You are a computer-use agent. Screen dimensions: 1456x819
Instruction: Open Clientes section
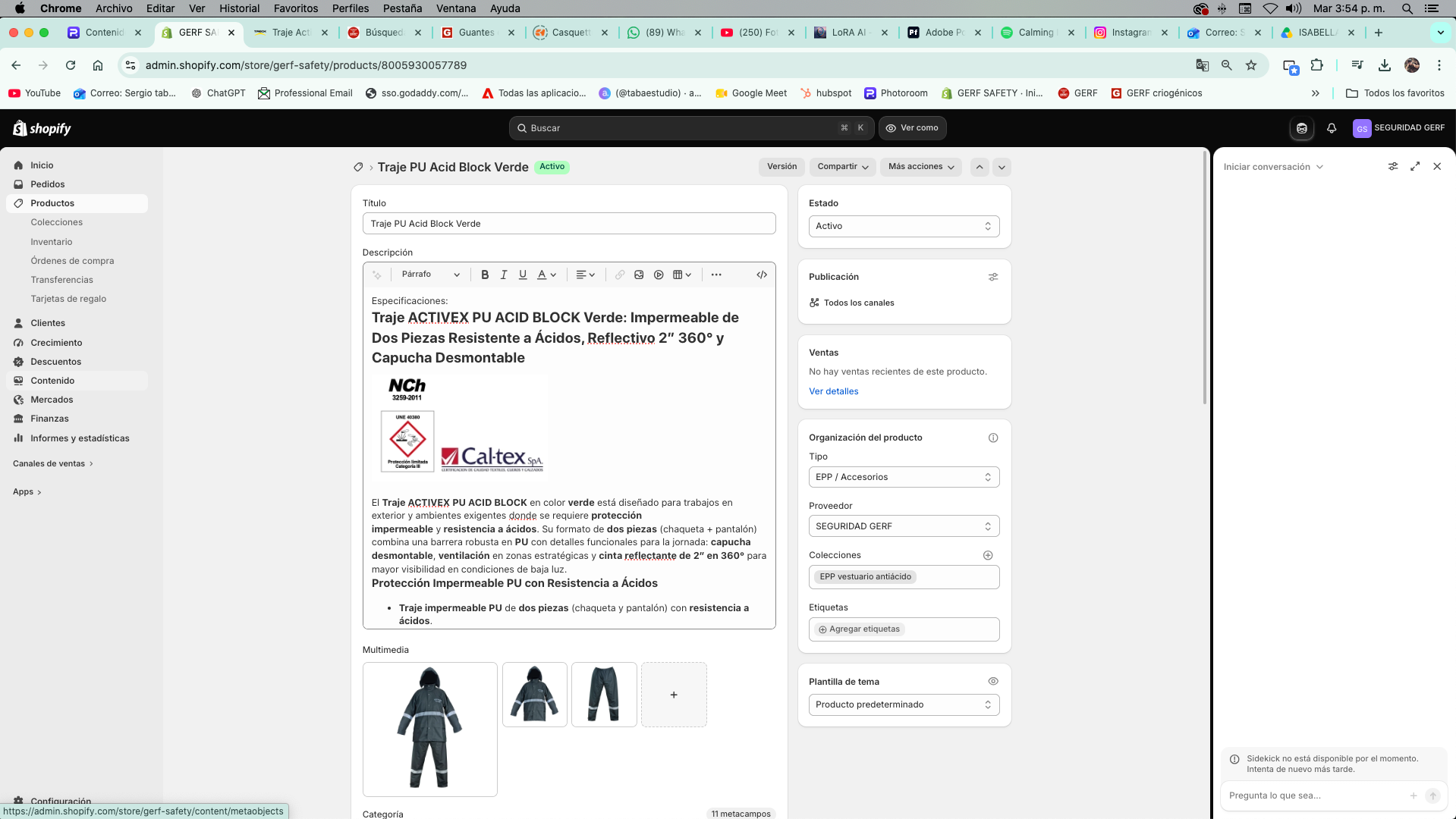tap(48, 323)
